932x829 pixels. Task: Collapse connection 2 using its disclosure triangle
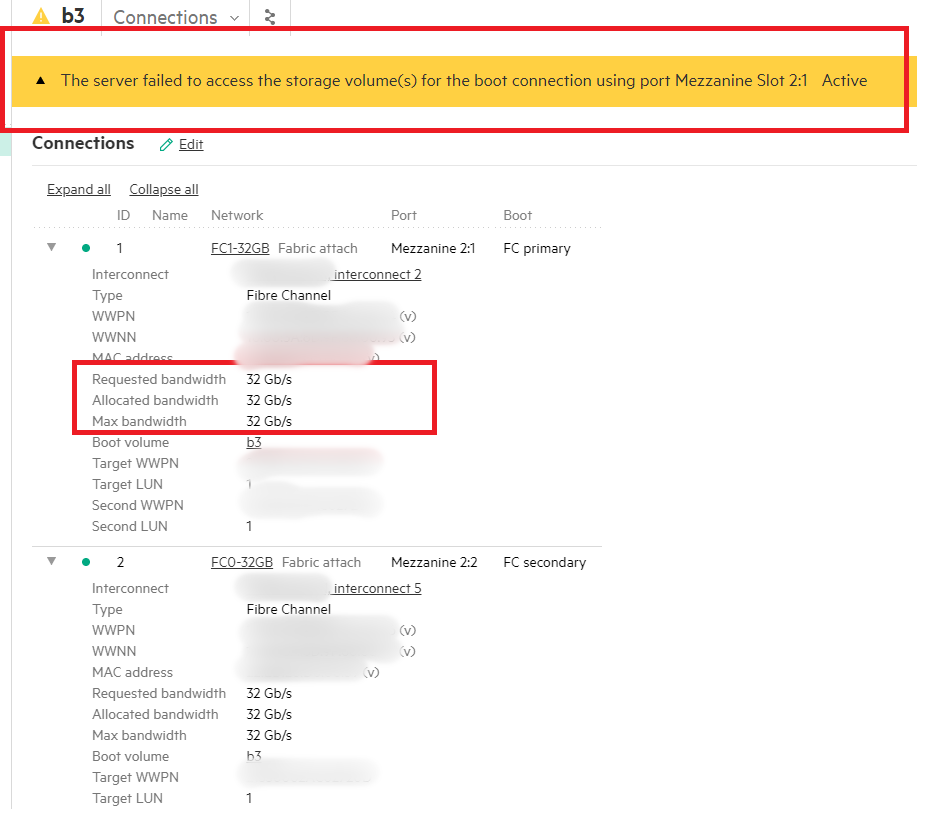51,561
